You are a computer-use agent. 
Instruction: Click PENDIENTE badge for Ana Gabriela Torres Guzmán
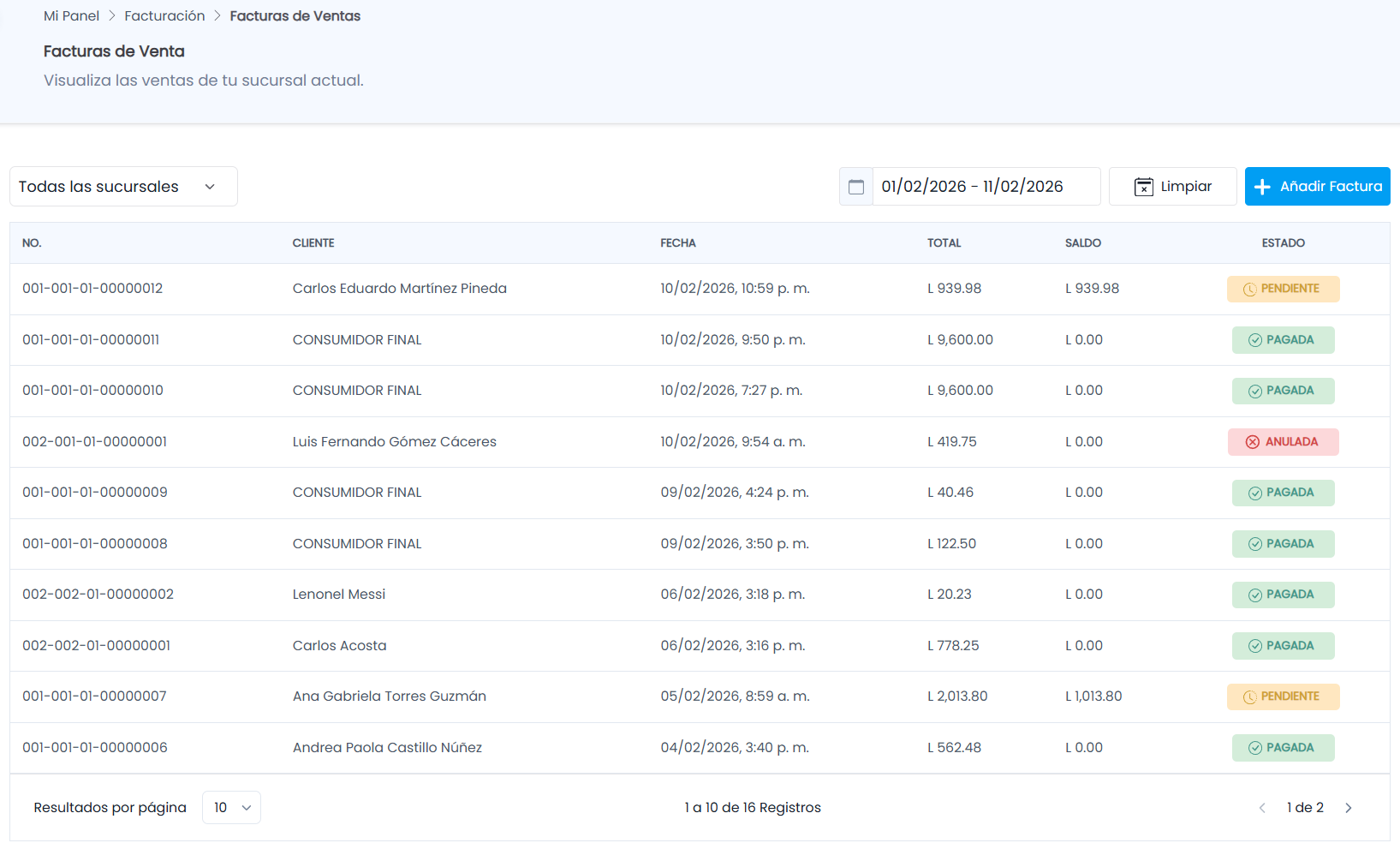click(1283, 697)
